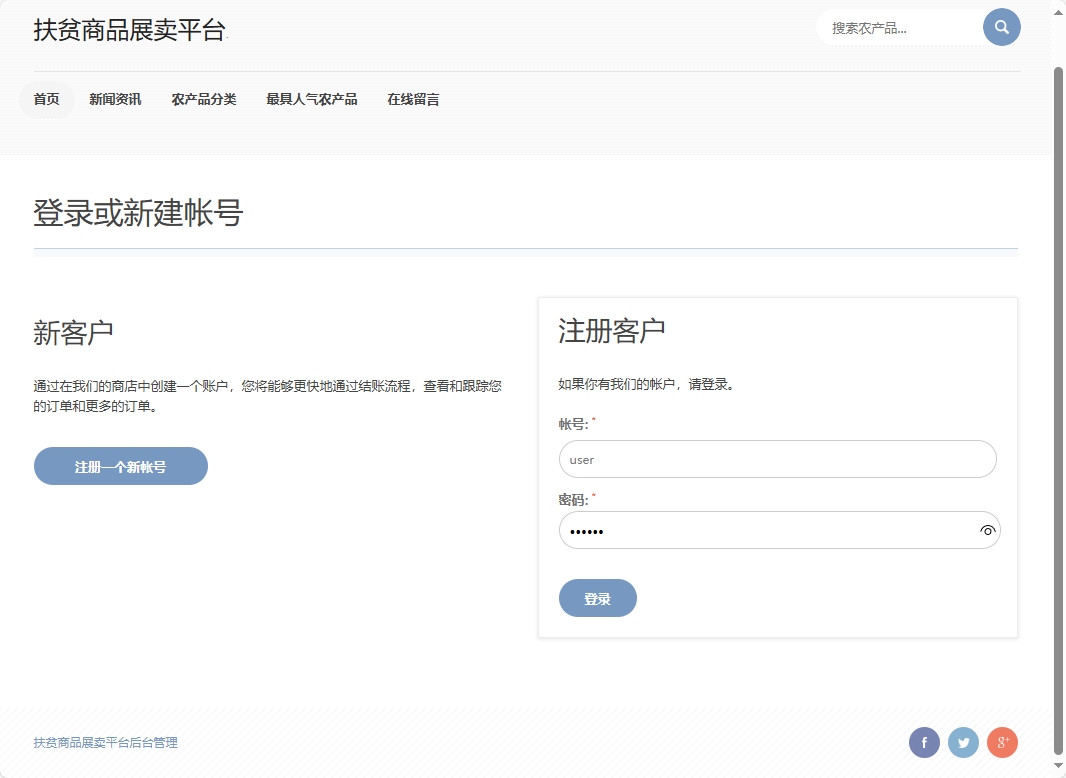Click inside the 帐号 user input field
1066x778 pixels.
tap(777, 459)
